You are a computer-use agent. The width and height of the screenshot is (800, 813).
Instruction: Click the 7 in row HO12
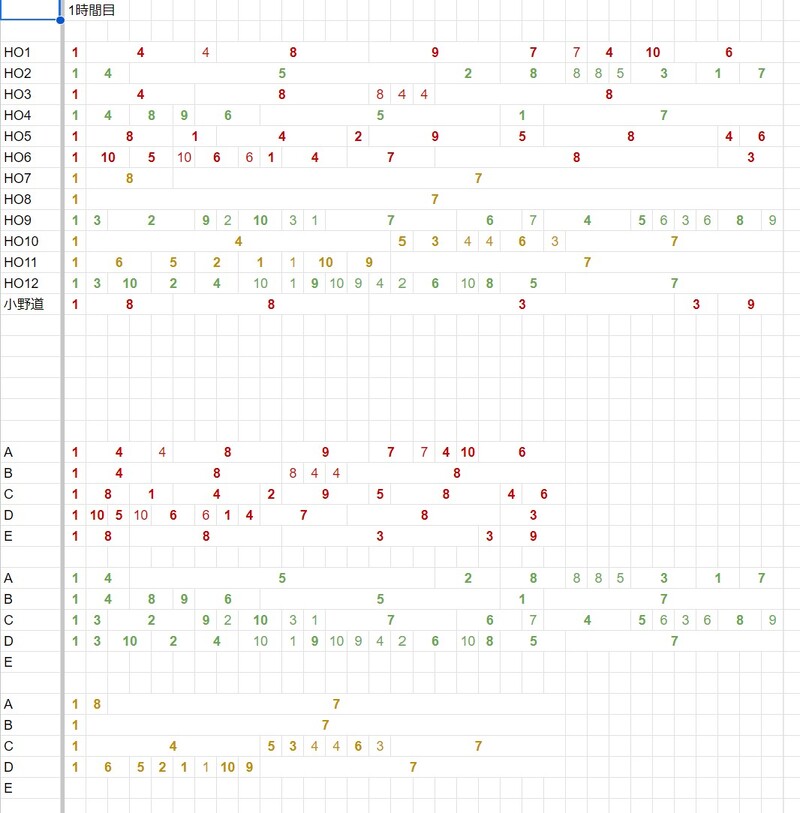click(674, 283)
